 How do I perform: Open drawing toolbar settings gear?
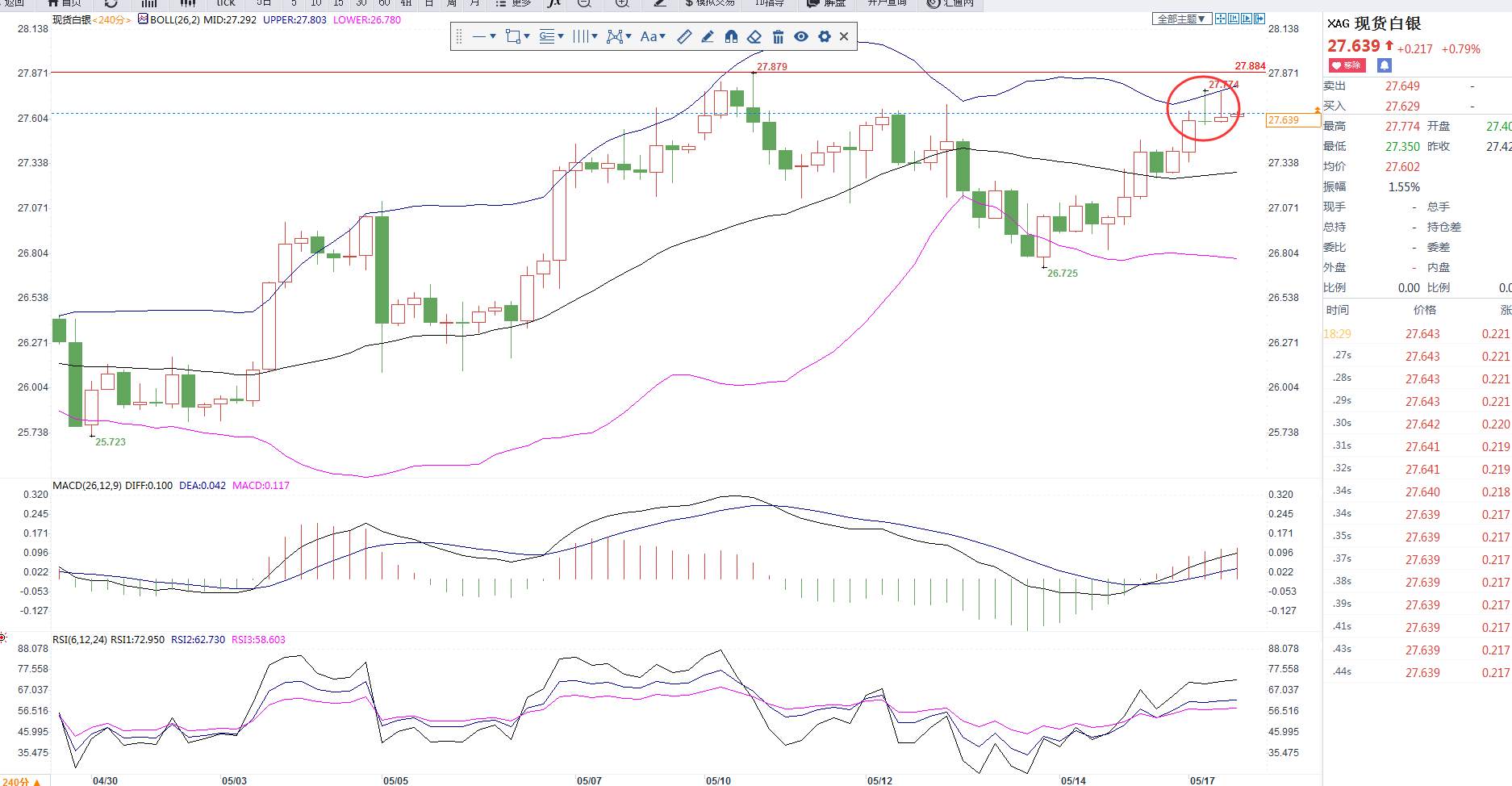(x=825, y=36)
